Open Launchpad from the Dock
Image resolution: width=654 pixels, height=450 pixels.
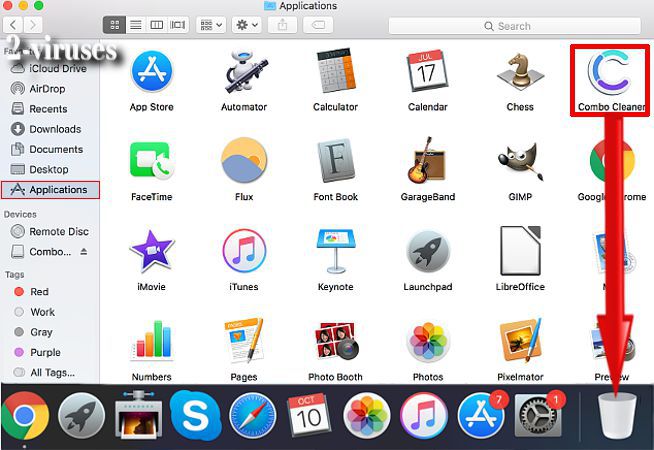[x=82, y=415]
